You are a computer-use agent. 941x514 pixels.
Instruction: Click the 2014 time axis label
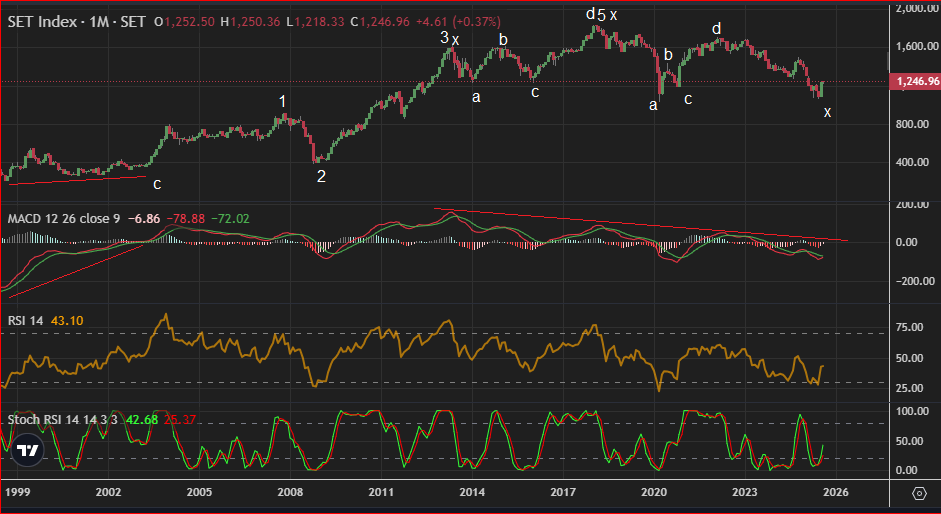coord(472,492)
